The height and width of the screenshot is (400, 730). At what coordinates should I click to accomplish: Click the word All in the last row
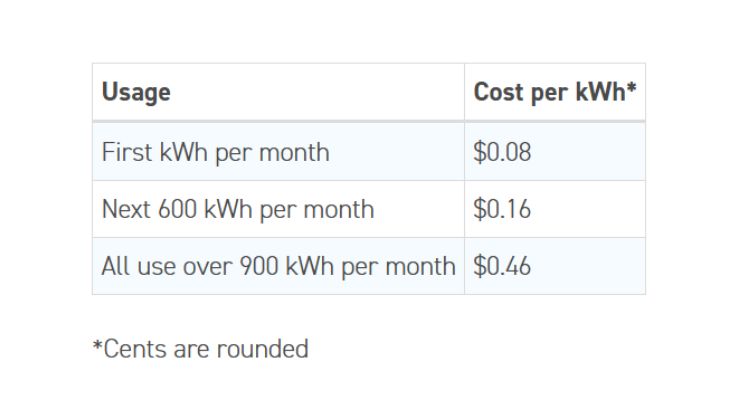click(114, 267)
